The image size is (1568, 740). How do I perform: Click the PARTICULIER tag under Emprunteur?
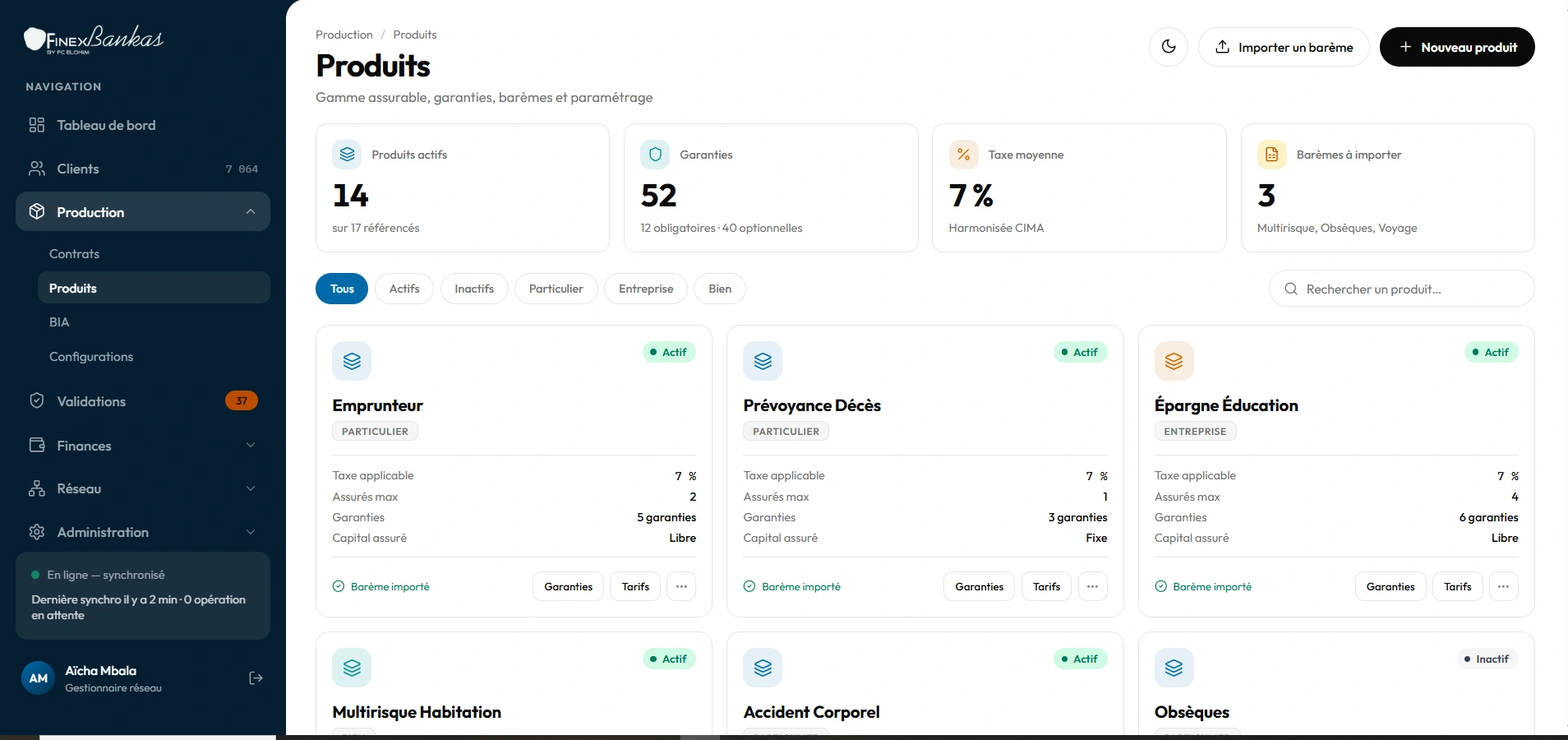click(x=375, y=431)
